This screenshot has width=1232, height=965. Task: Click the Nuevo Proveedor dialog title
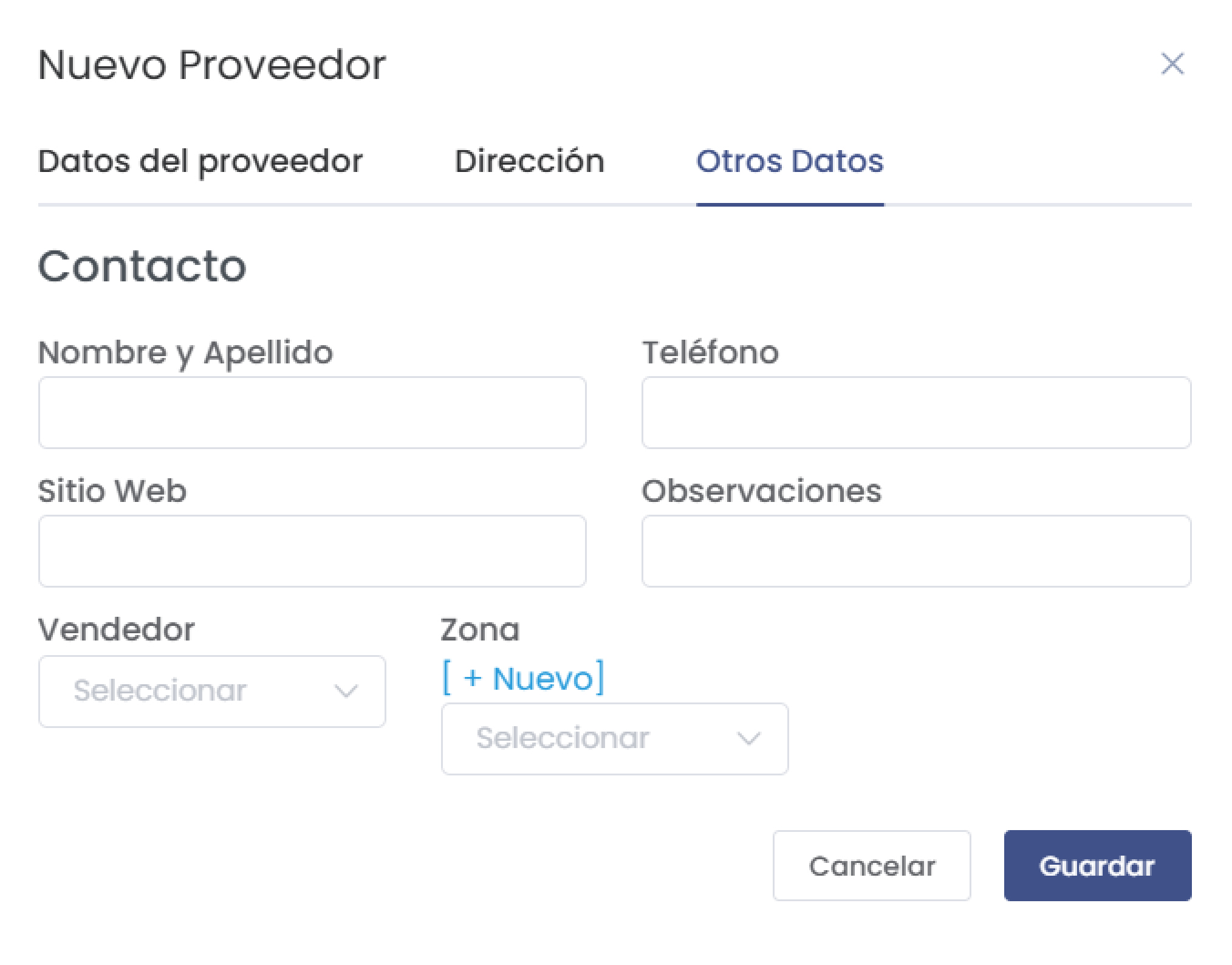212,65
